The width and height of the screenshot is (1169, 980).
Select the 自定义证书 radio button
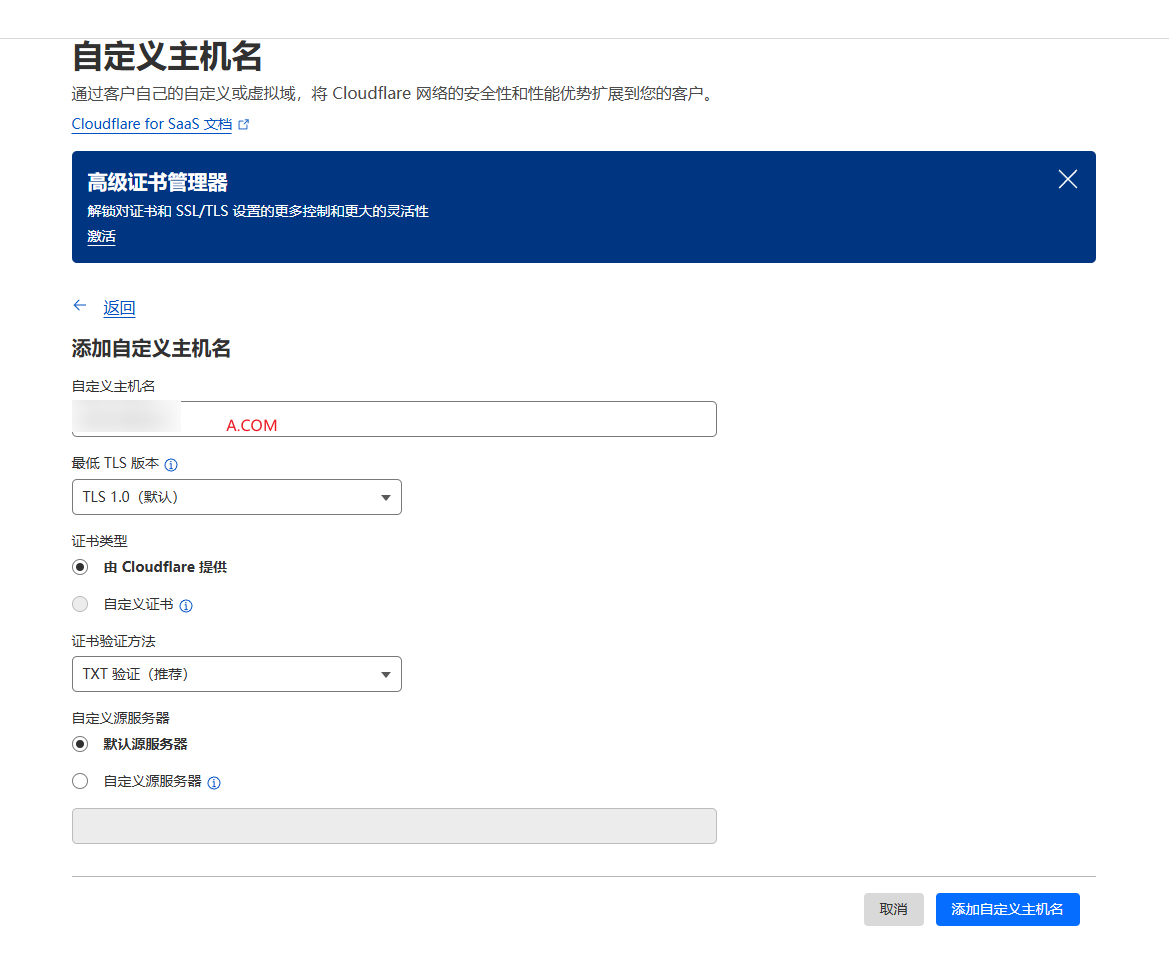coord(80,604)
